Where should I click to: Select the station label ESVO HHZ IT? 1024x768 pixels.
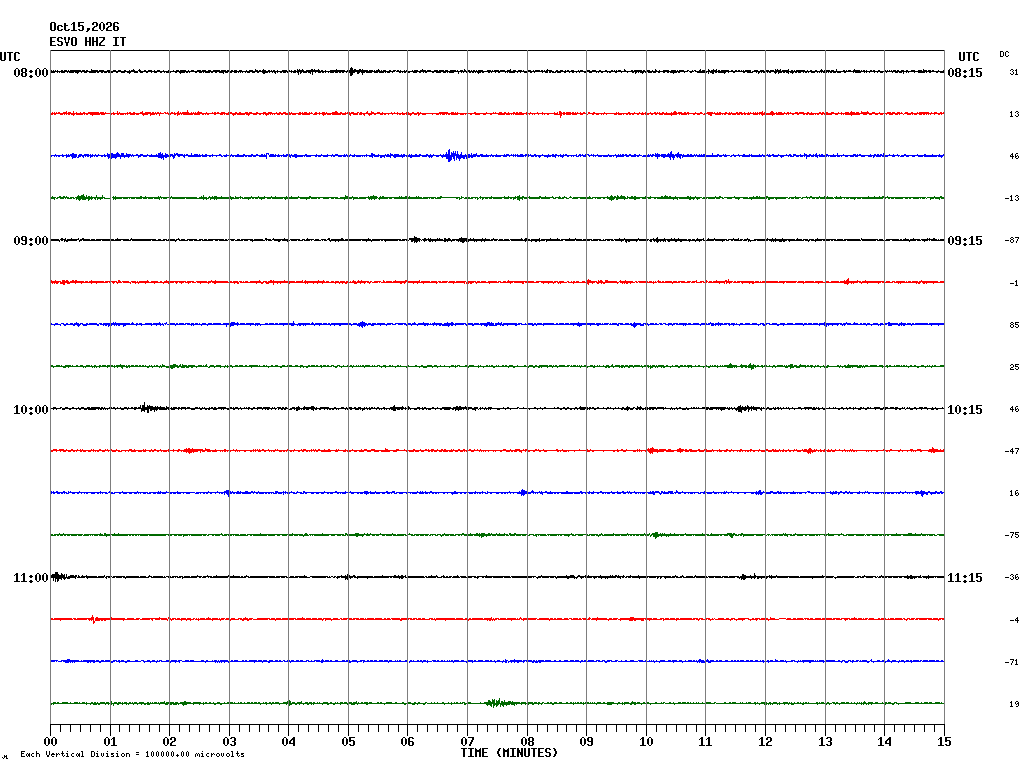click(x=88, y=42)
